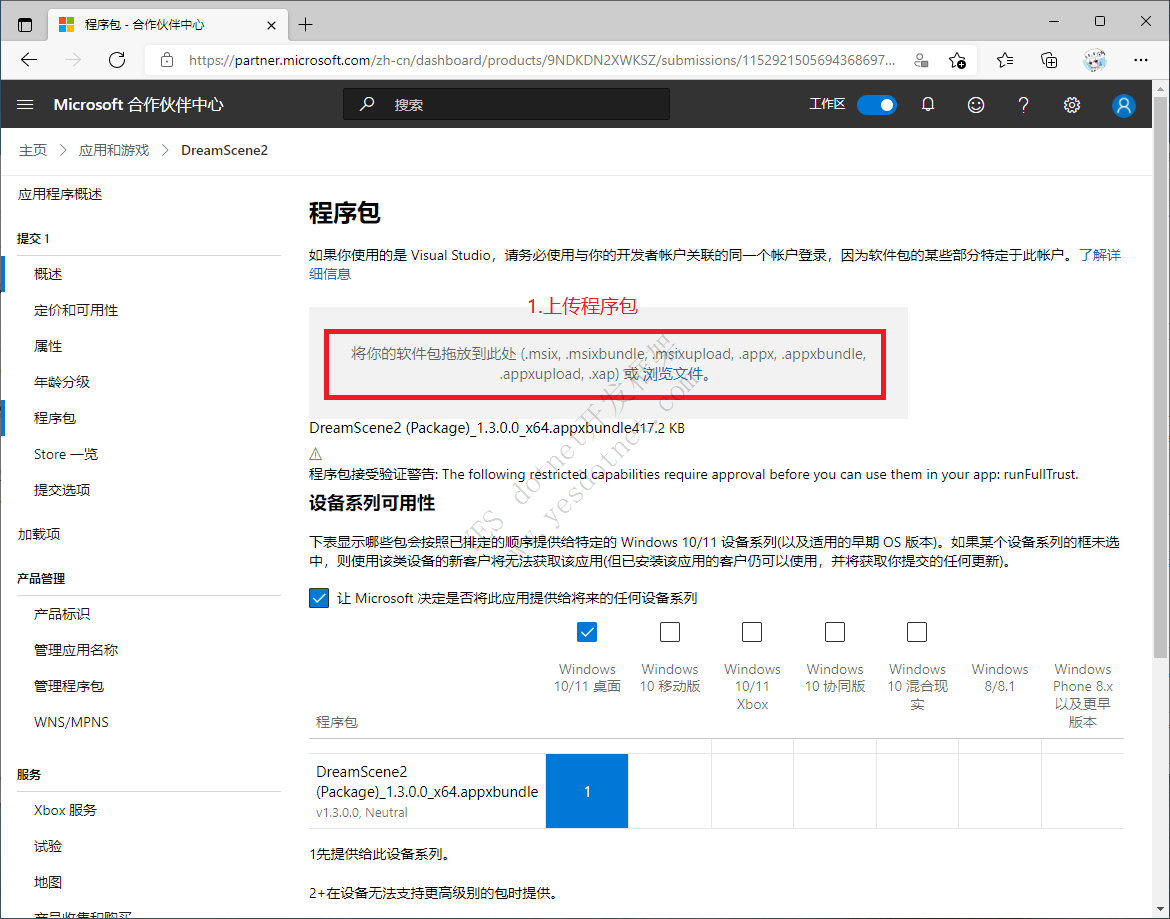Image resolution: width=1170 pixels, height=919 pixels.
Task: Open the notifications bell
Action: (x=927, y=105)
